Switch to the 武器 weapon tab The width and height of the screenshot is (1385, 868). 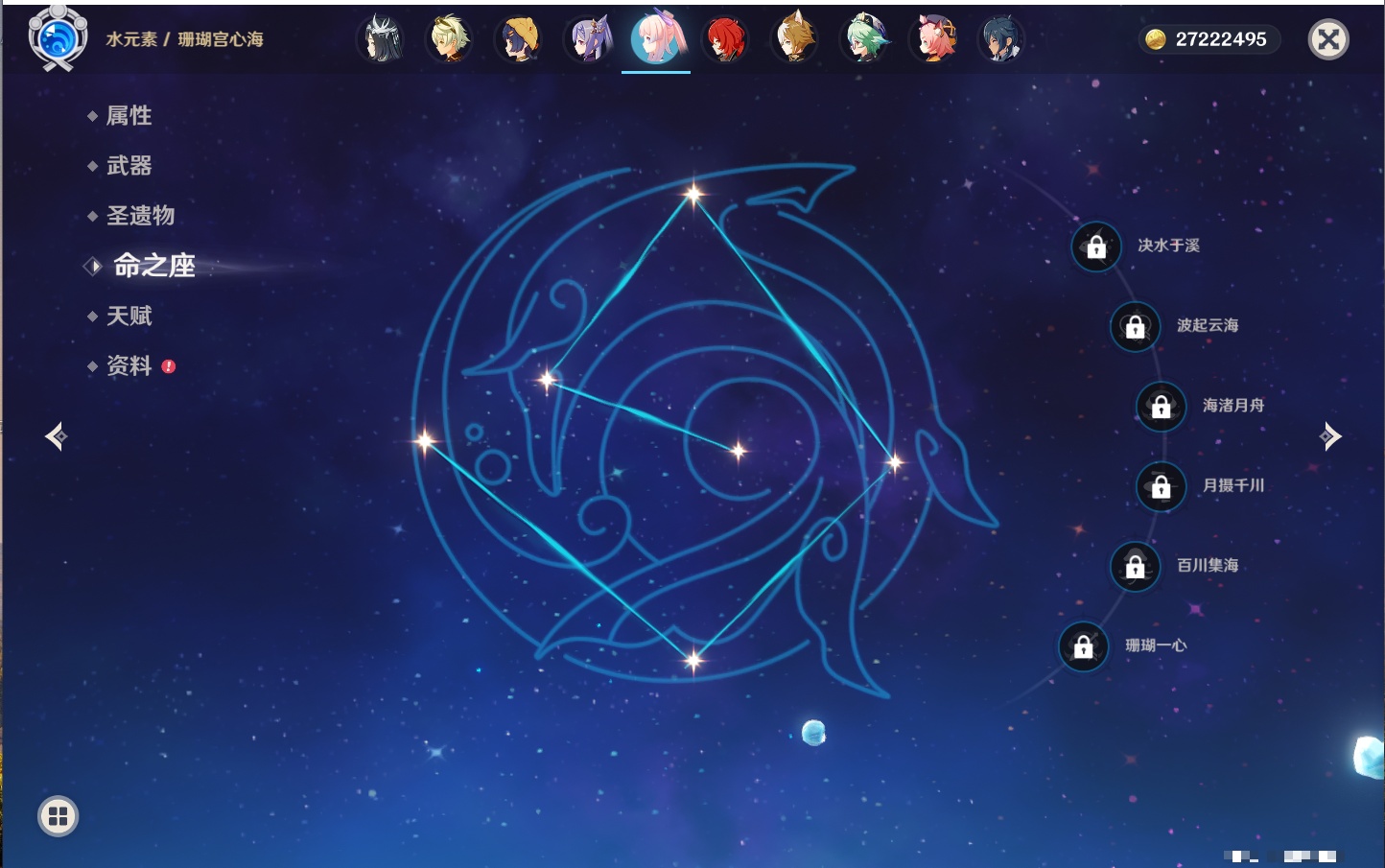[129, 166]
